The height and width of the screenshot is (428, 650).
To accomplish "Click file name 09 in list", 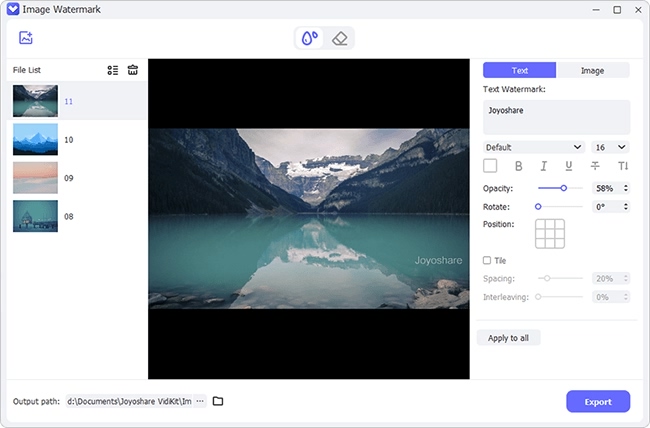I will (69, 178).
